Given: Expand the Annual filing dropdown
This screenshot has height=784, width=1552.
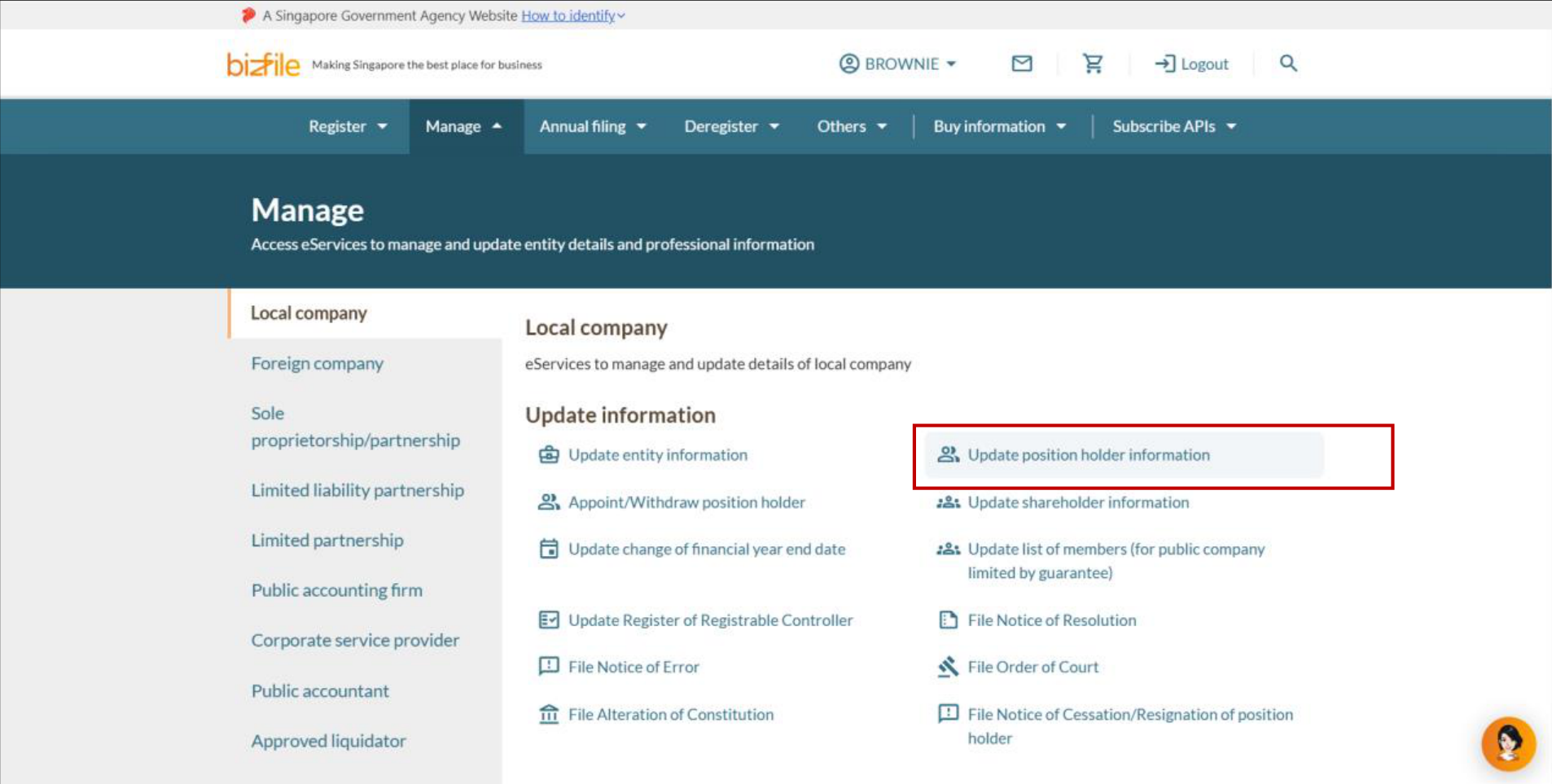Looking at the screenshot, I should pos(593,126).
